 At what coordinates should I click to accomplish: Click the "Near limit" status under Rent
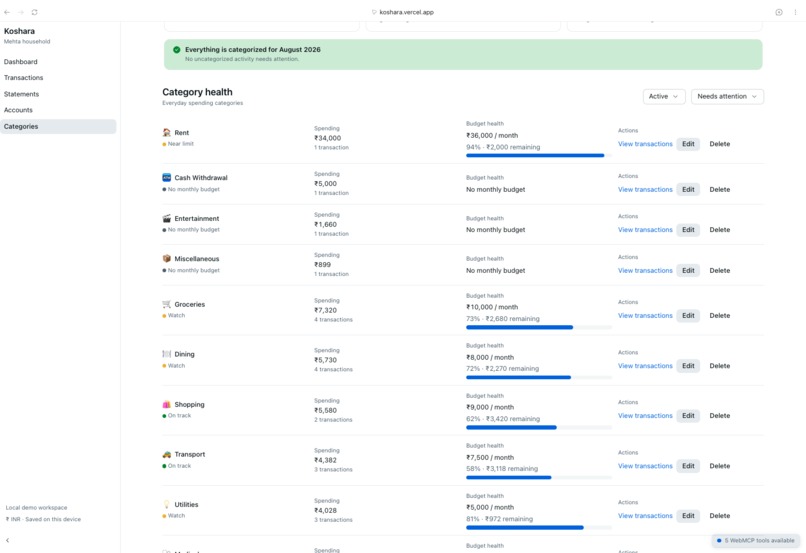[x=178, y=144]
